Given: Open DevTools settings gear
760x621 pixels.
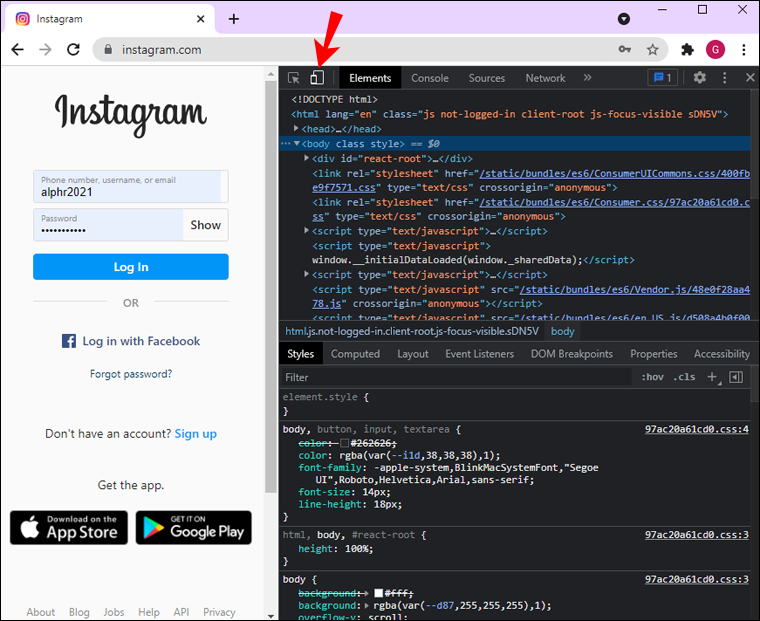Looking at the screenshot, I should 699,78.
